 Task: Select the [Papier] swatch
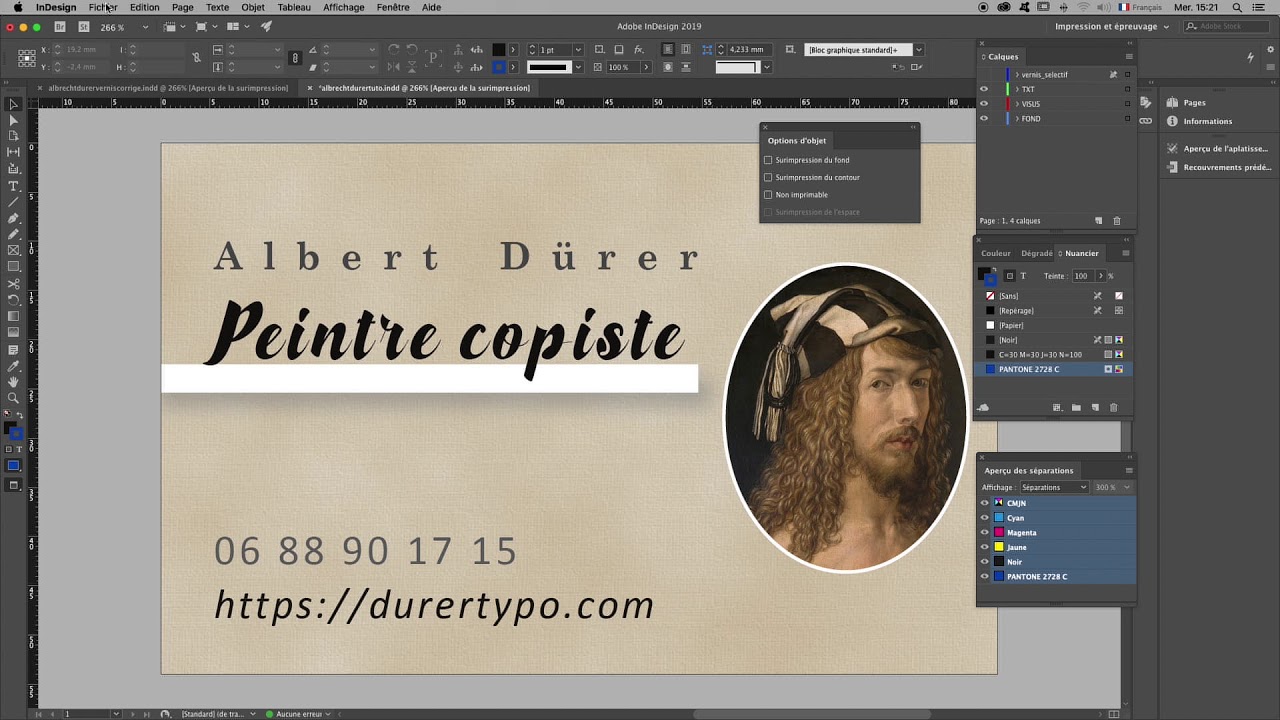(x=1054, y=326)
